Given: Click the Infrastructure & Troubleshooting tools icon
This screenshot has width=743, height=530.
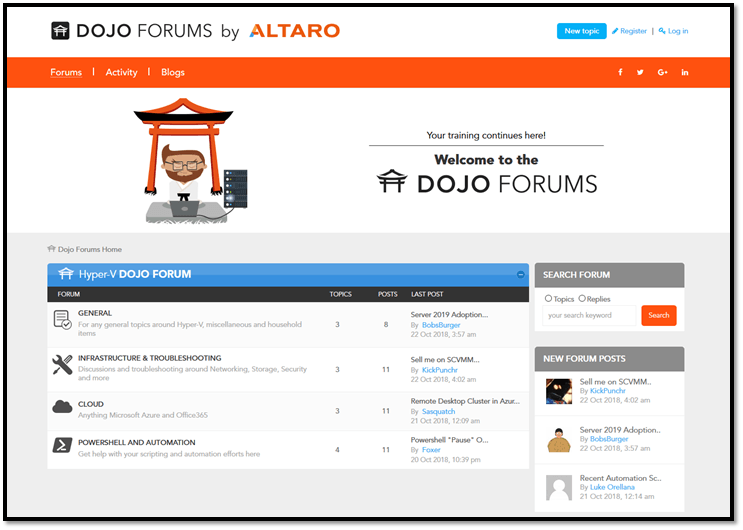Looking at the screenshot, I should coord(62,365).
